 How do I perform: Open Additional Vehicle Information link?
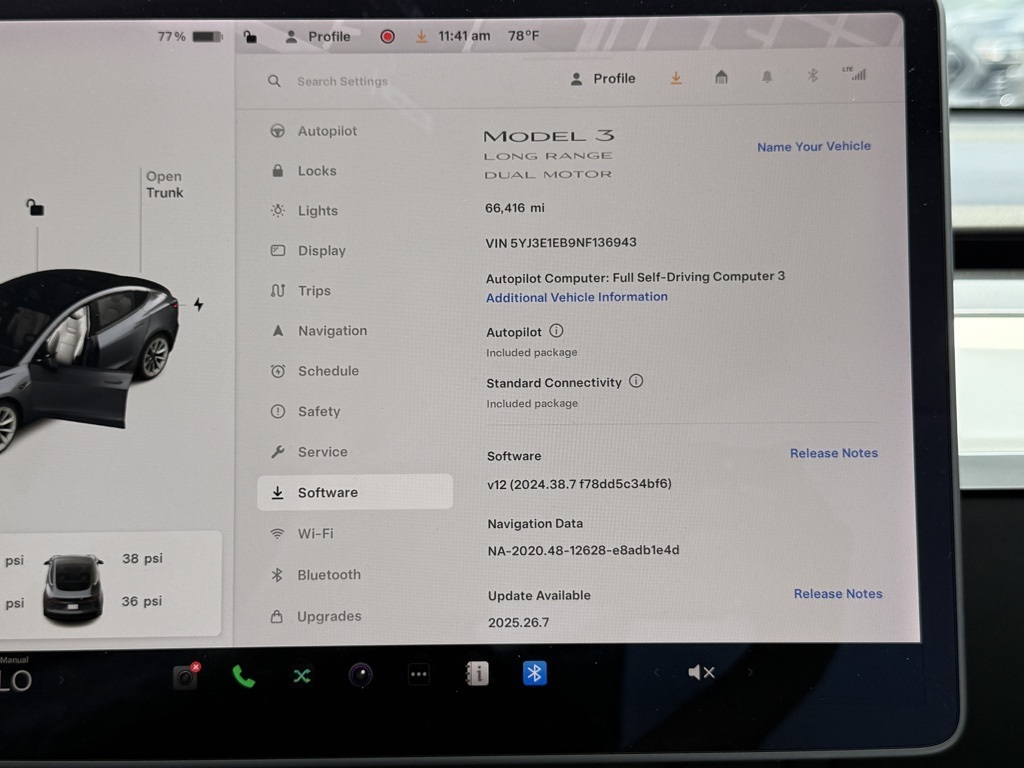click(577, 297)
